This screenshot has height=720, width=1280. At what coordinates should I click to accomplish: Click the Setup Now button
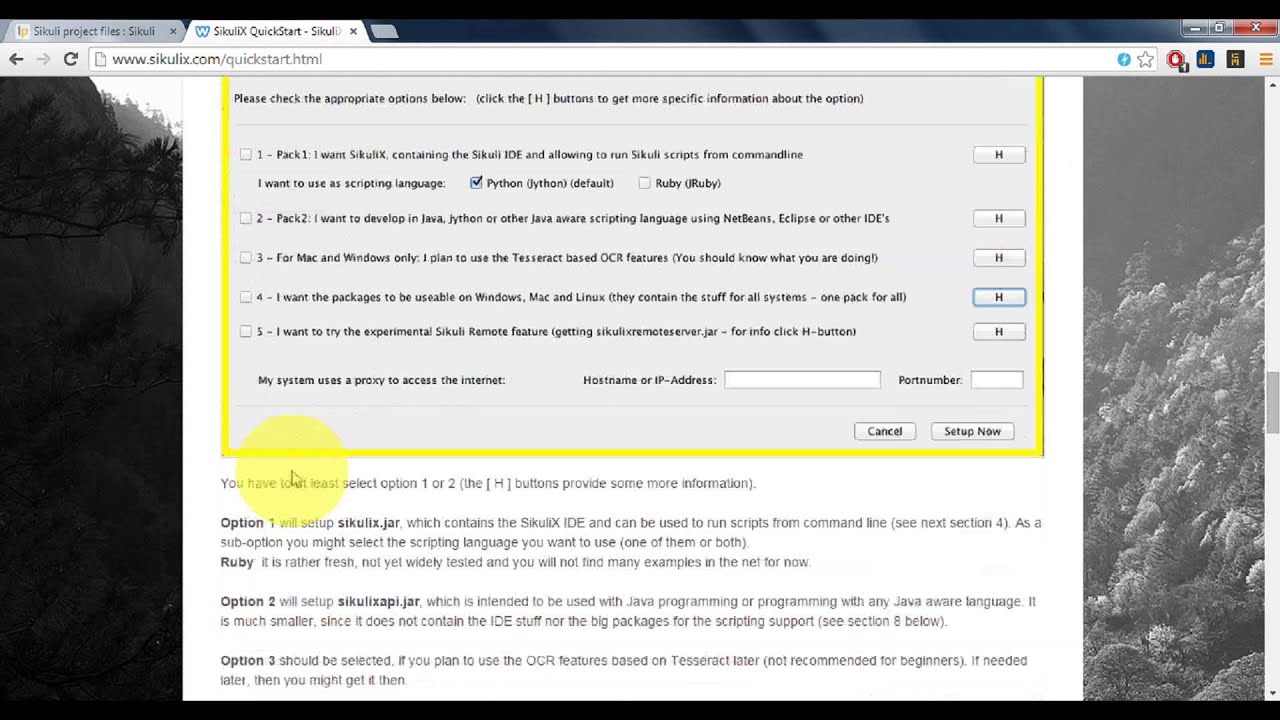tap(972, 431)
